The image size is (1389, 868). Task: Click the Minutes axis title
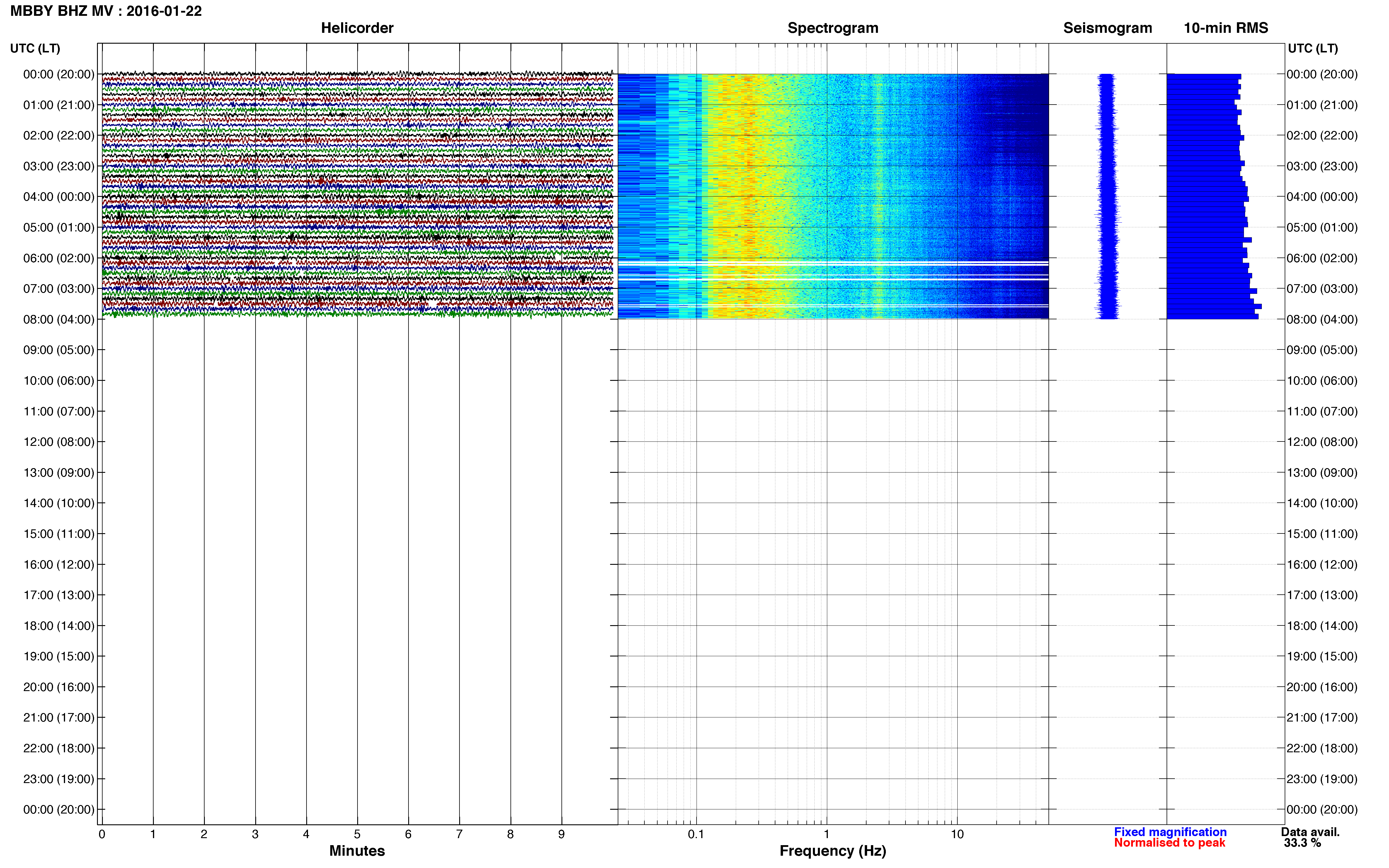(x=357, y=851)
